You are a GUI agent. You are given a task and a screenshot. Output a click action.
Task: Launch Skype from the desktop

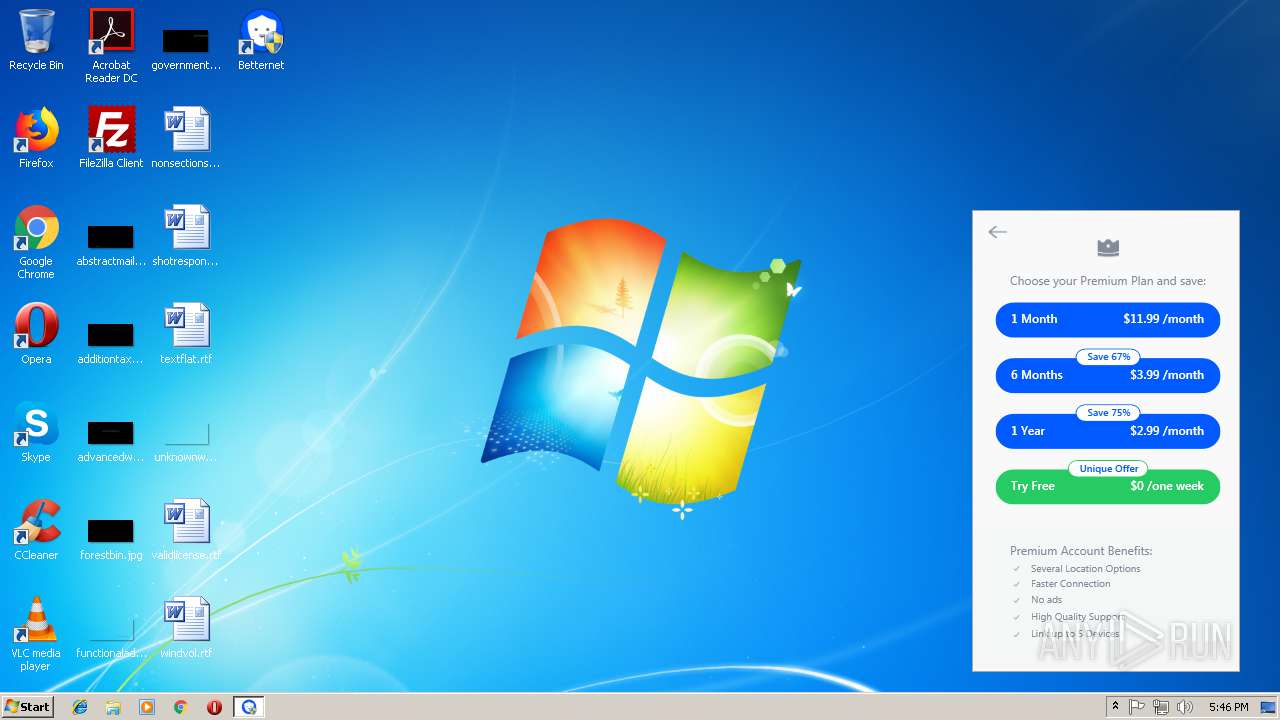coord(36,433)
